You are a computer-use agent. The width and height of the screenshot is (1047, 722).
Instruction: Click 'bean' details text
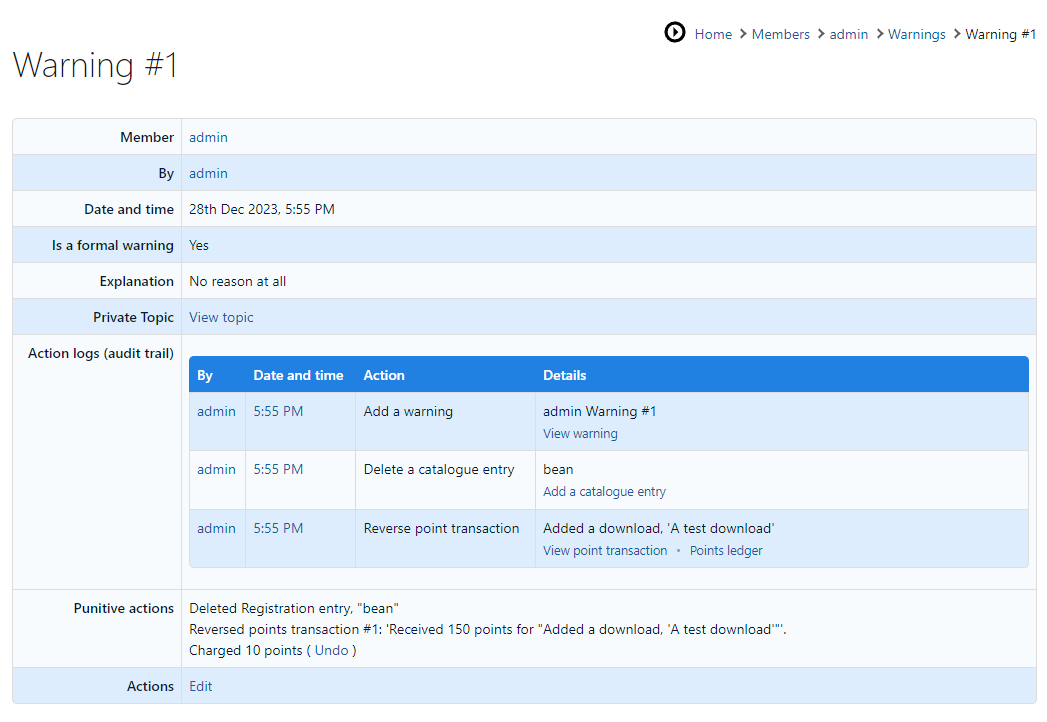click(558, 470)
